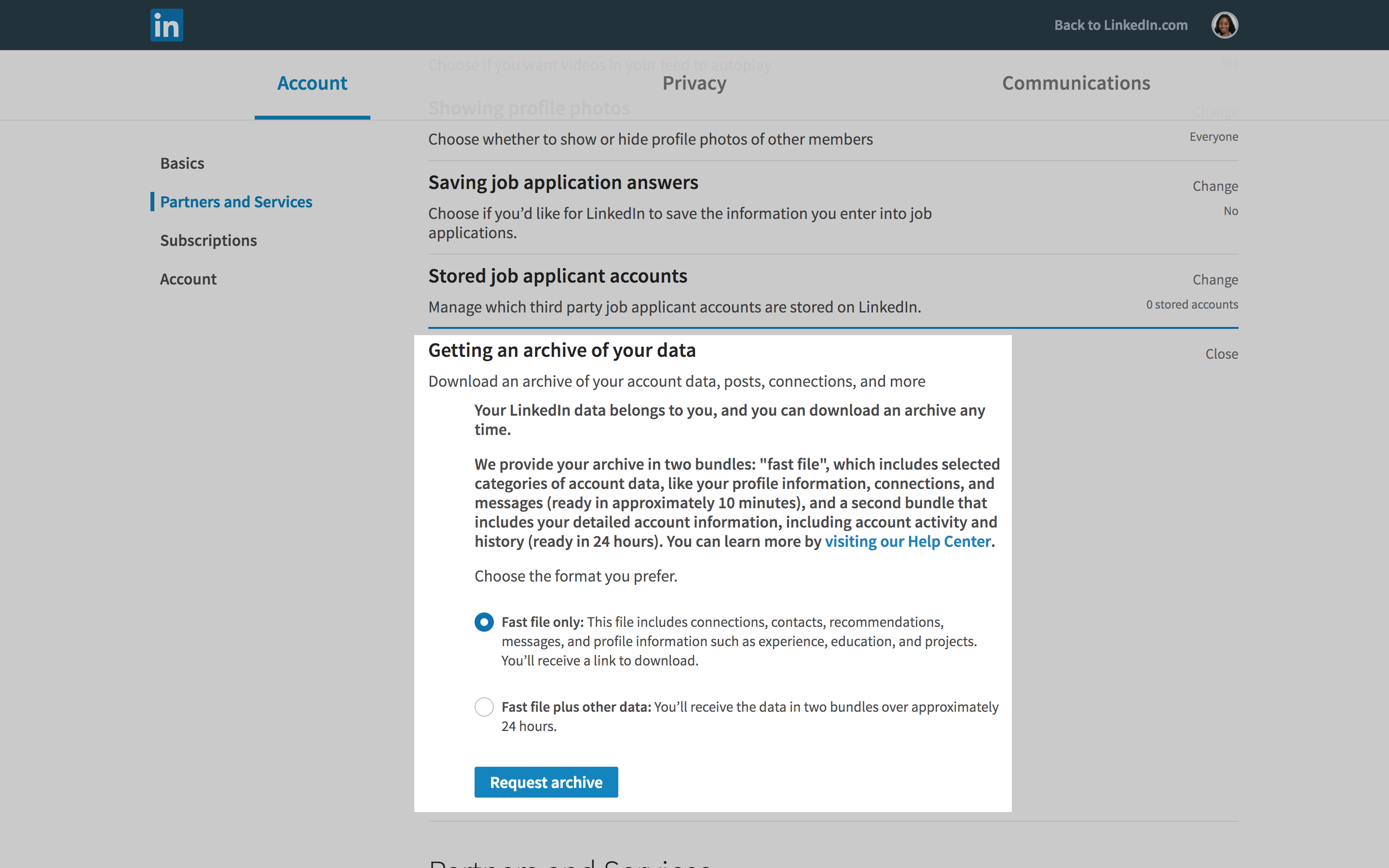
Task: Open Subscriptions in the sidebar
Action: pos(208,241)
